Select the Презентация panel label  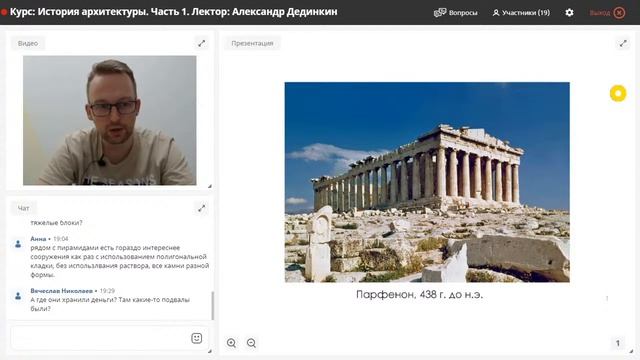coord(252,43)
